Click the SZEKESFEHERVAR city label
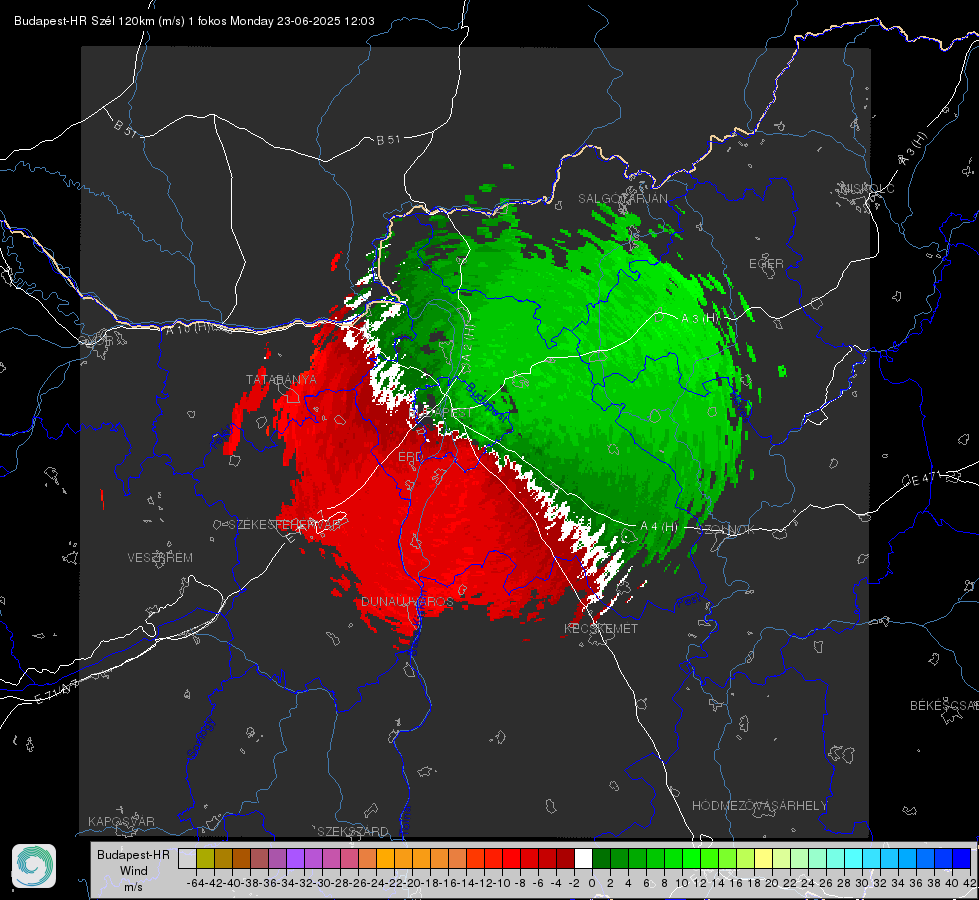The image size is (979, 900). (x=284, y=525)
